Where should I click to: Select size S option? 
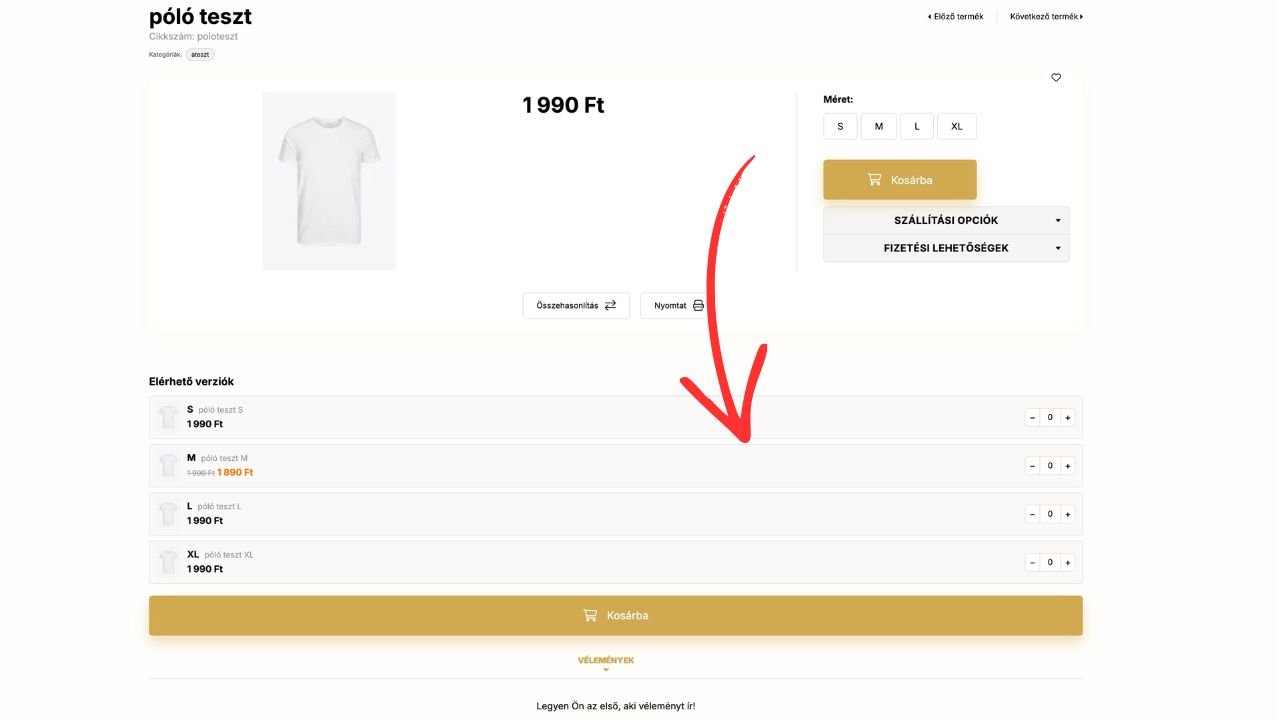pos(840,126)
